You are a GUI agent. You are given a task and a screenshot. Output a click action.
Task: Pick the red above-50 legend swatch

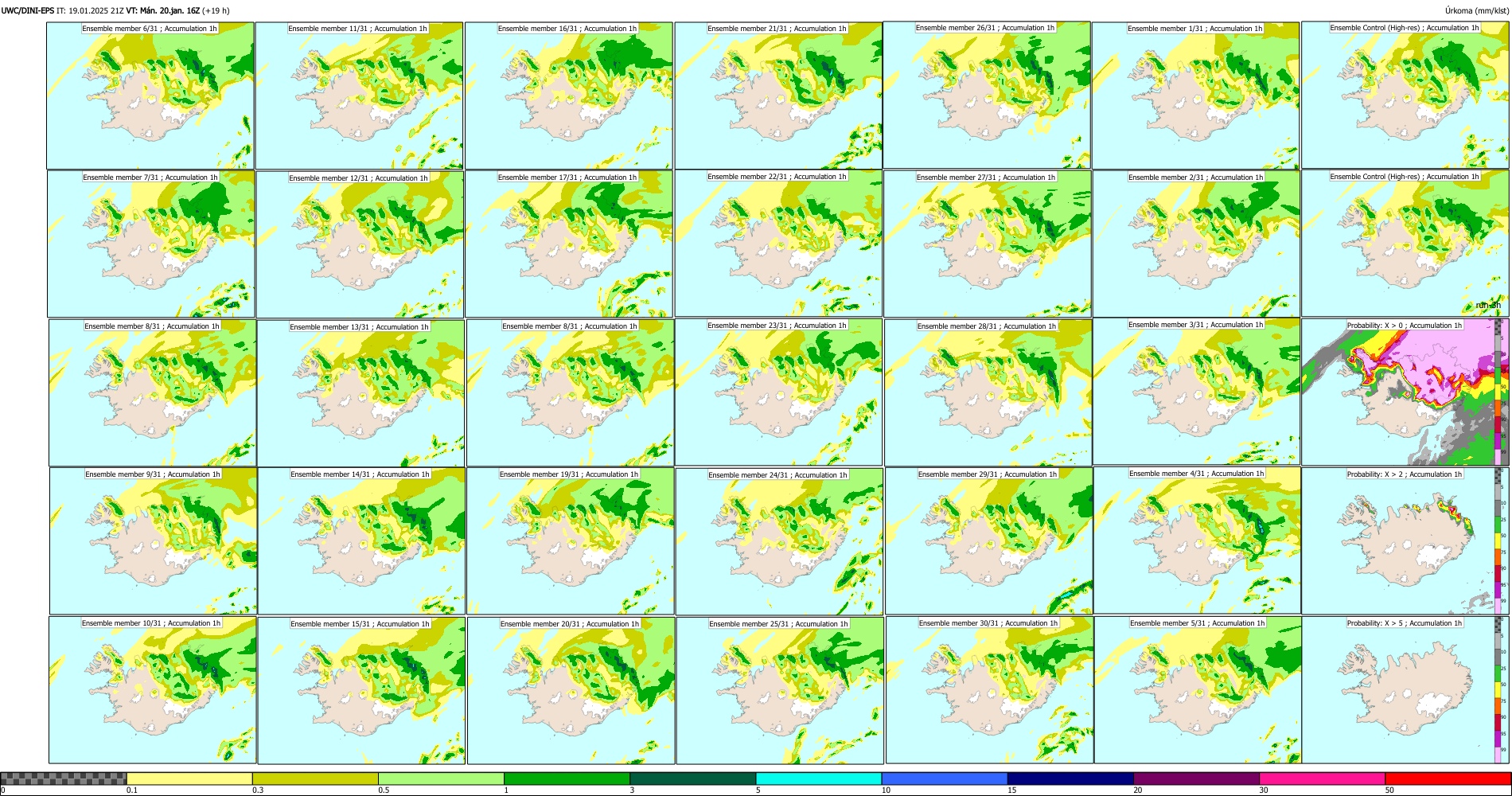pos(1448,778)
